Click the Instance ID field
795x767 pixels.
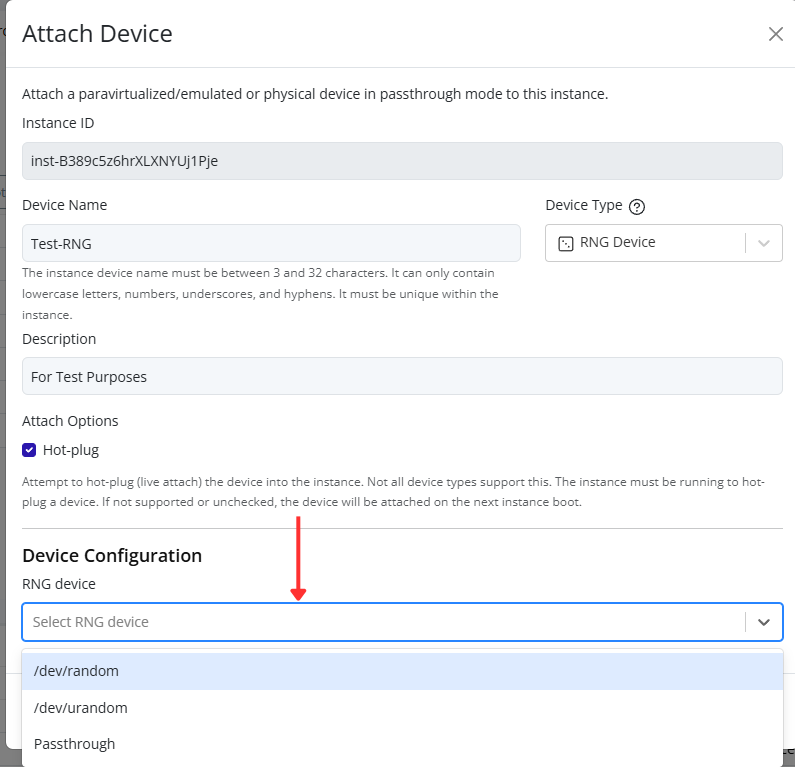(402, 161)
